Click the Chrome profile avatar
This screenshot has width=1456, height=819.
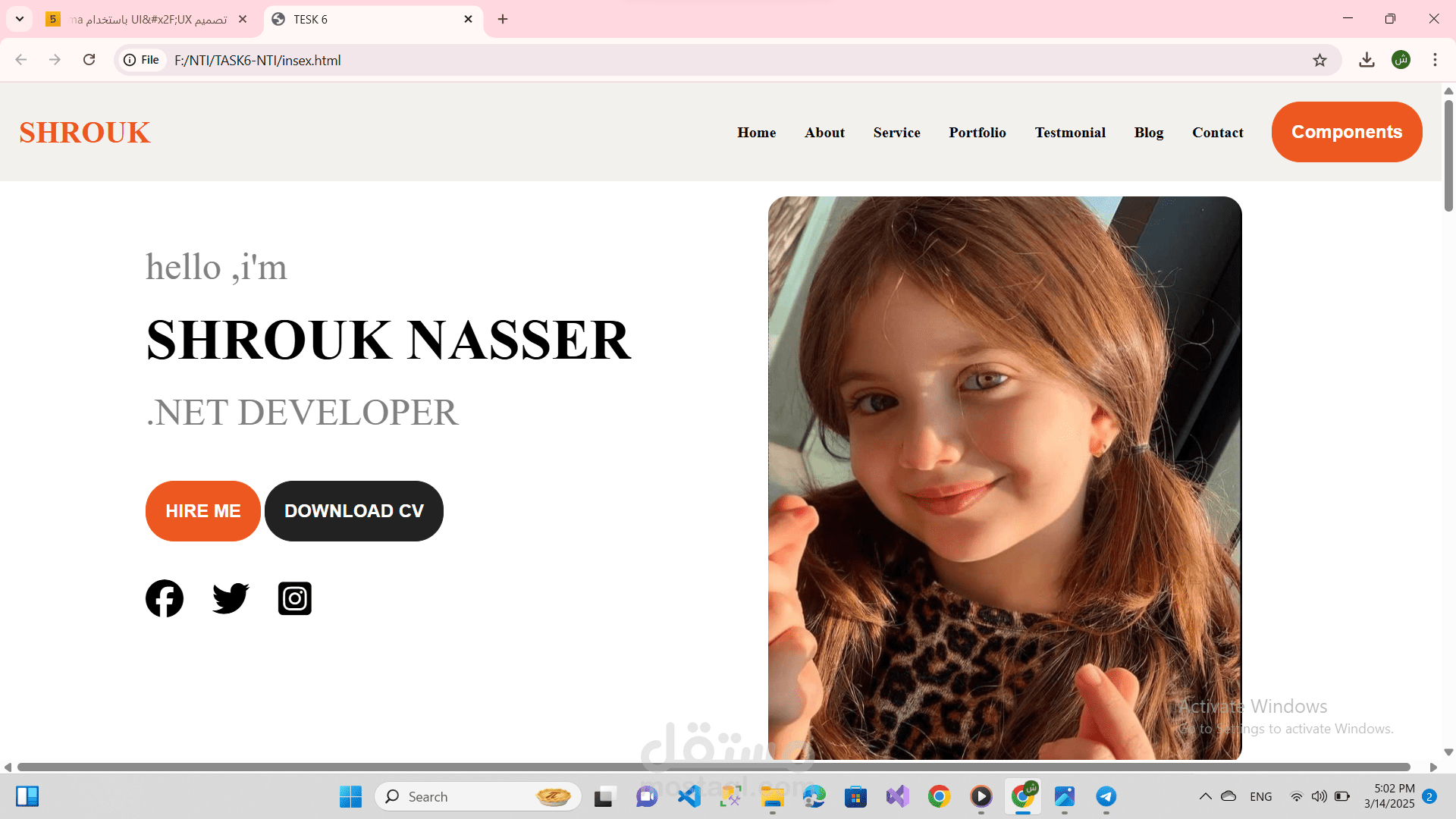click(x=1401, y=59)
